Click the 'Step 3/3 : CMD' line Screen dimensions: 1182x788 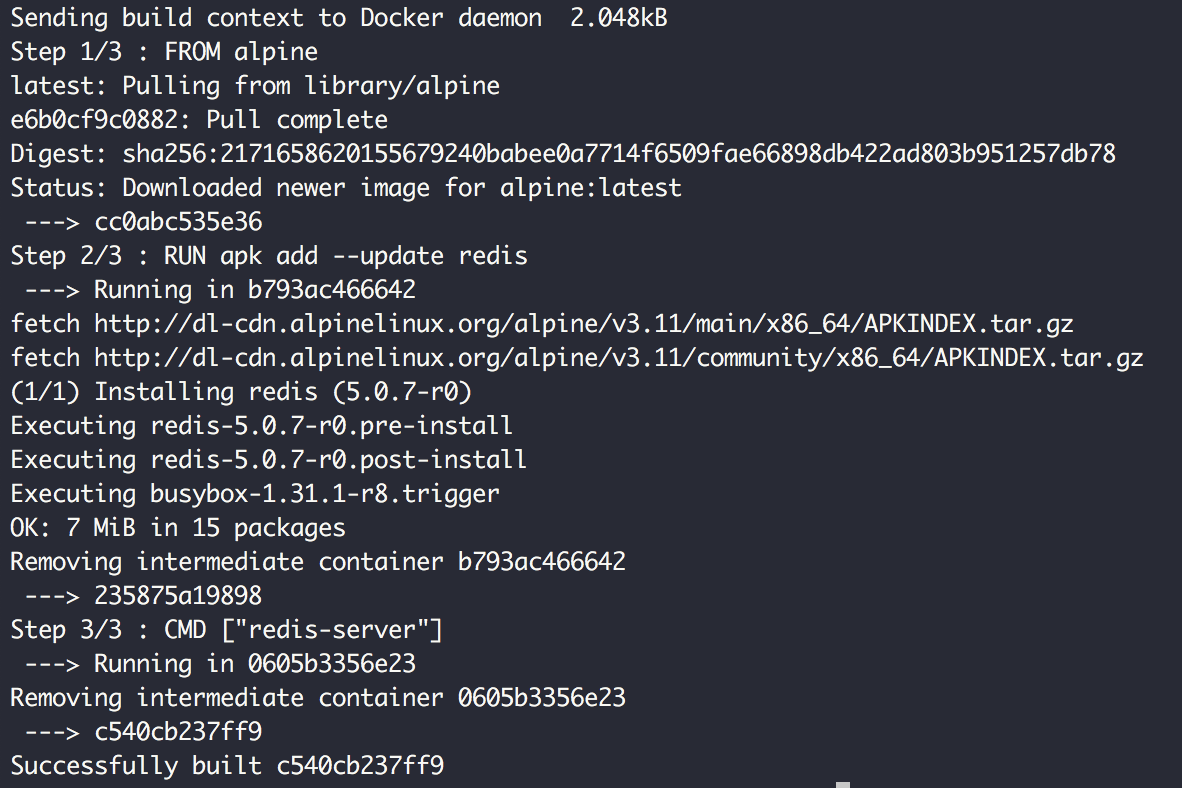click(227, 630)
